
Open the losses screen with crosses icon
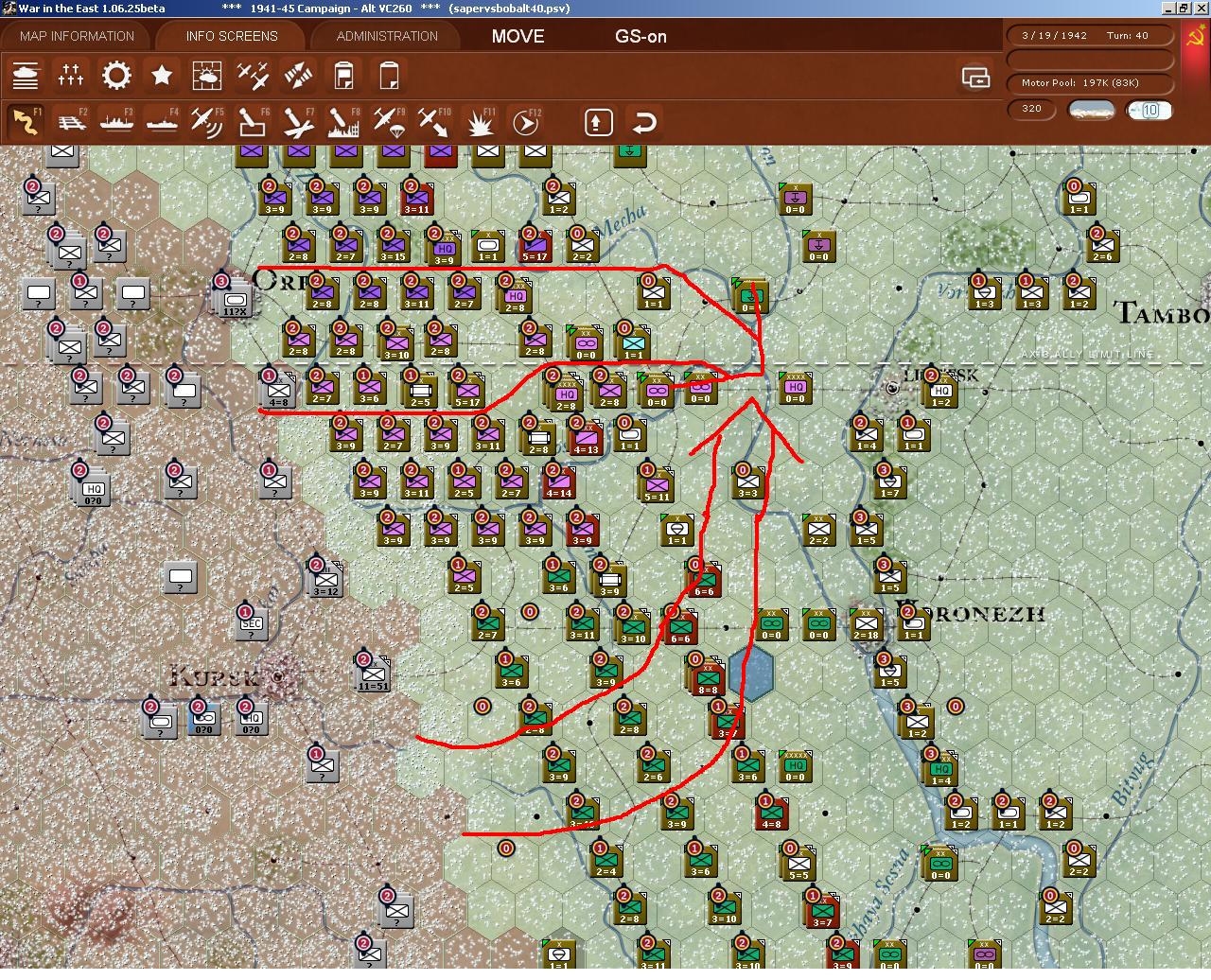pos(71,75)
